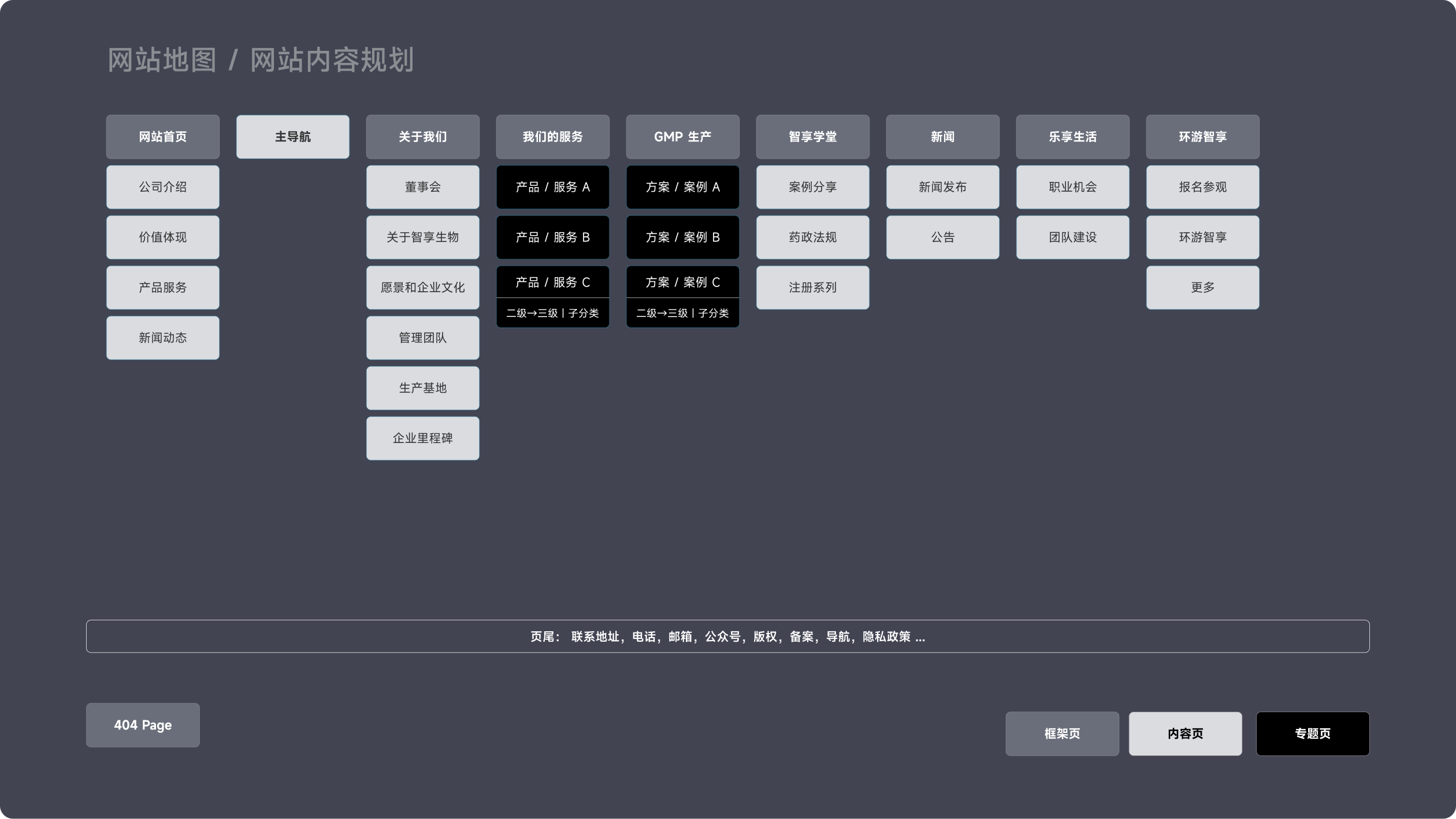Click the 方案 / 案例 B block
This screenshot has height=819, width=1456.
(682, 237)
